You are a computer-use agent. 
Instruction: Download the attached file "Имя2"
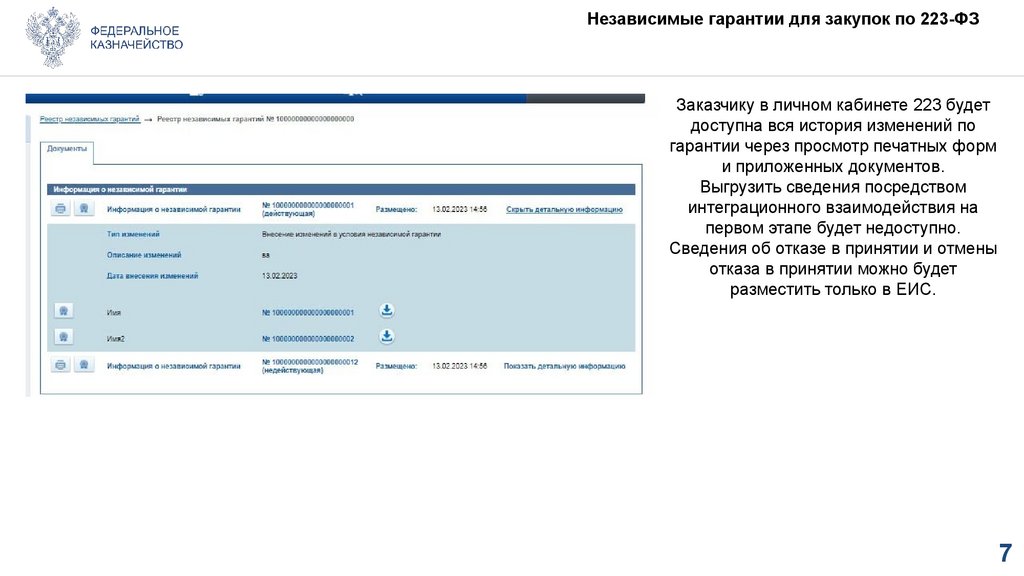pyautogui.click(x=387, y=337)
